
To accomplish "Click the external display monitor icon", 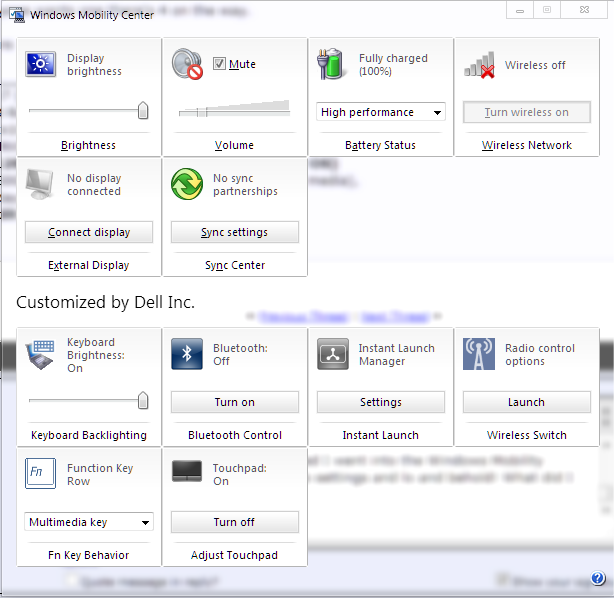I will pyautogui.click(x=40, y=184).
